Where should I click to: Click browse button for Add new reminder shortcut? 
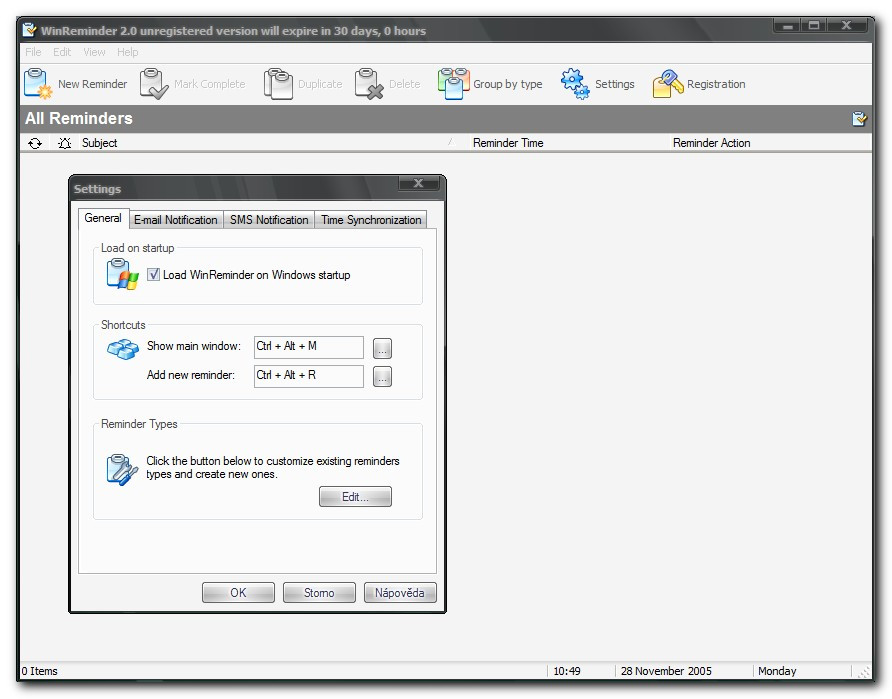coord(382,376)
